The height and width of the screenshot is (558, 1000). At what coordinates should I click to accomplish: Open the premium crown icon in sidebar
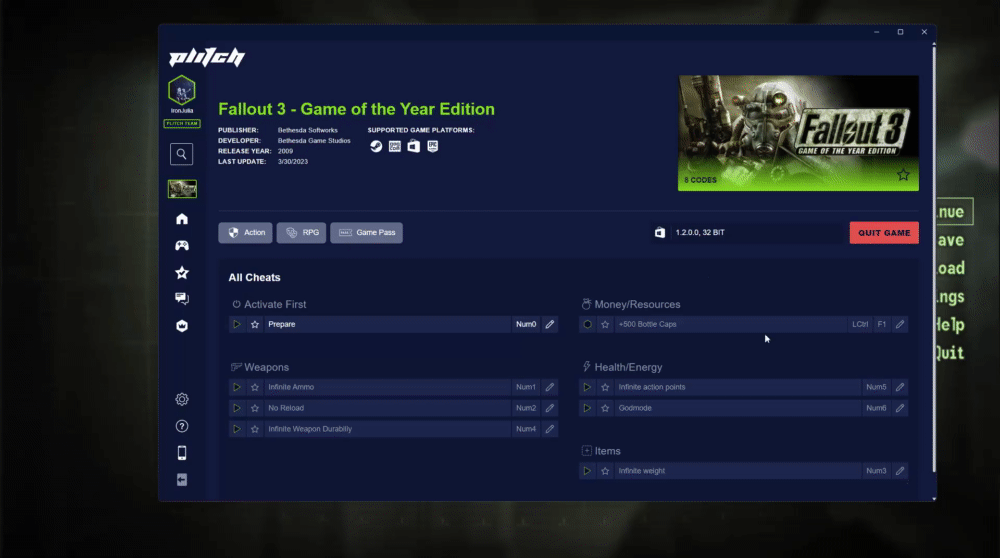click(182, 326)
